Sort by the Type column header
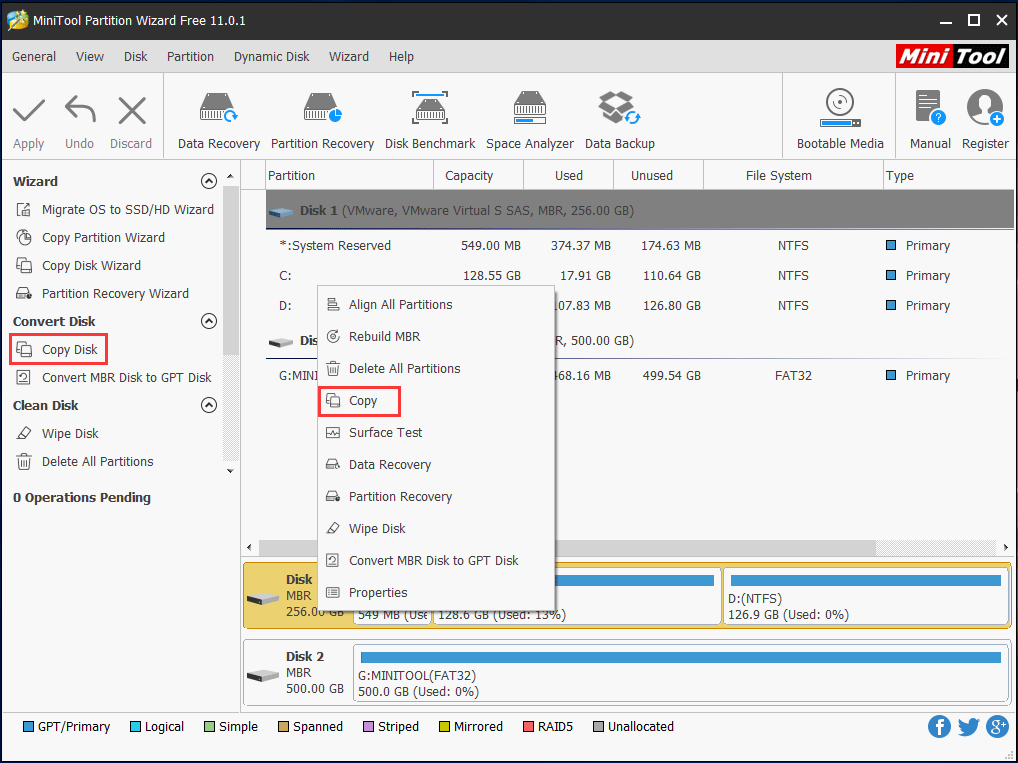This screenshot has width=1018, height=763. click(x=949, y=175)
